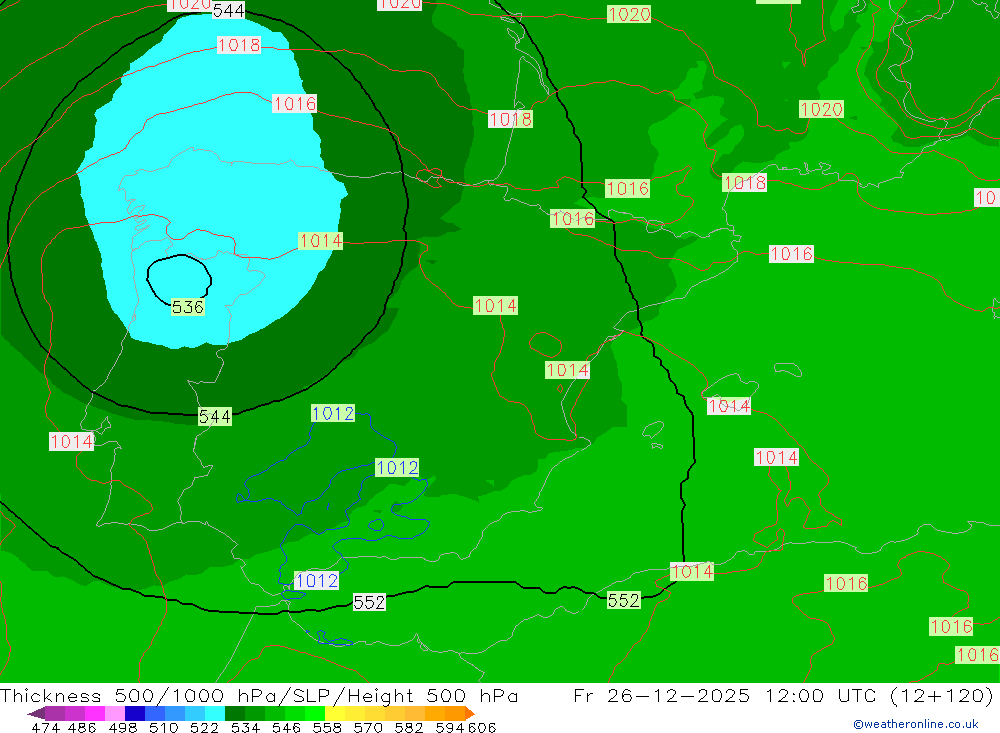The height and width of the screenshot is (733, 1000).
Task: Click the 1014 label at the cyan area's right edge
Action: [x=321, y=241]
